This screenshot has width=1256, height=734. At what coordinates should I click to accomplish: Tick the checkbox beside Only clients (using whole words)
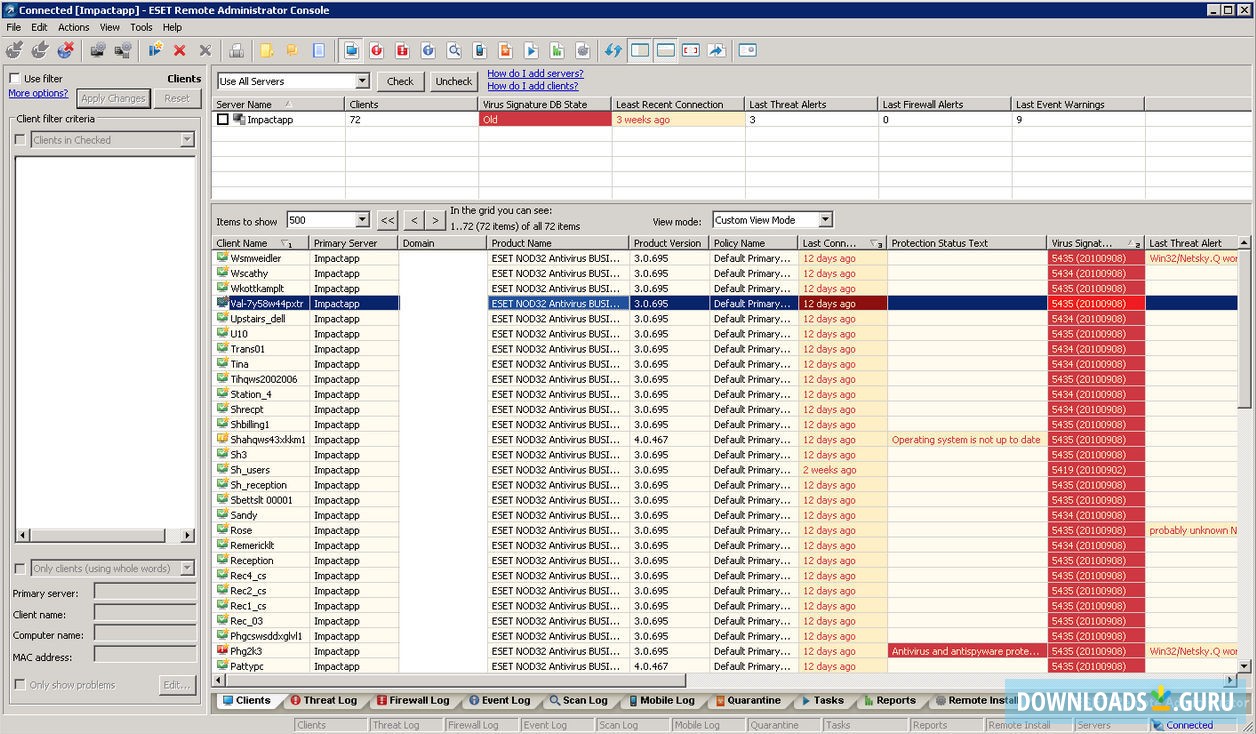(x=20, y=568)
